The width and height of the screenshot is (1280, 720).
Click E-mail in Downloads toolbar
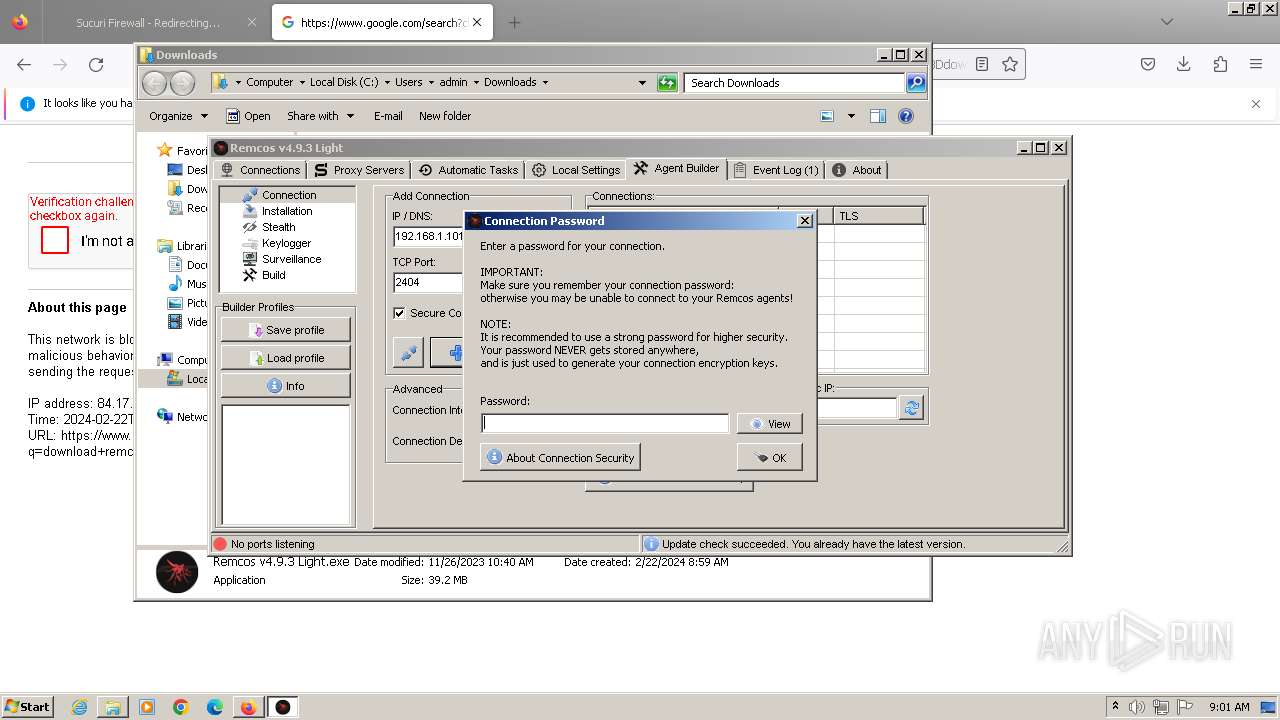click(388, 116)
